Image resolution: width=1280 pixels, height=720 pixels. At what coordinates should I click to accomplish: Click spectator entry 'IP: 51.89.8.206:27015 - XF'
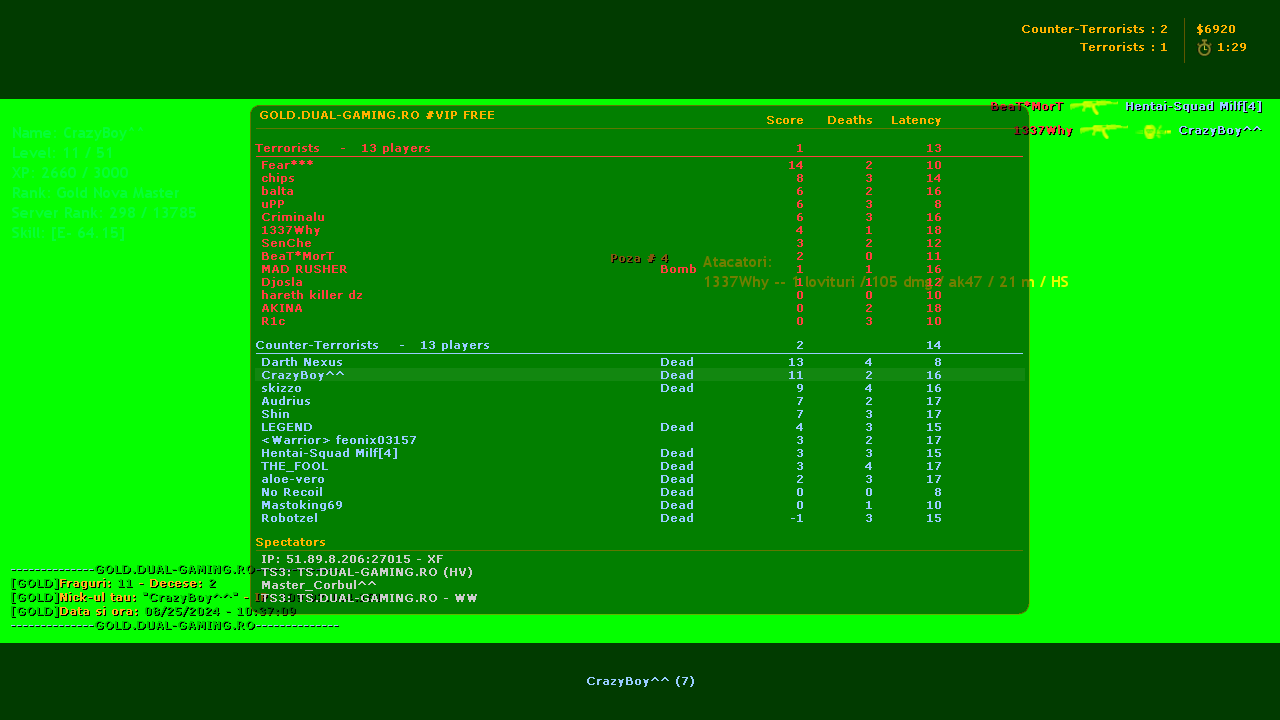[x=352, y=559]
